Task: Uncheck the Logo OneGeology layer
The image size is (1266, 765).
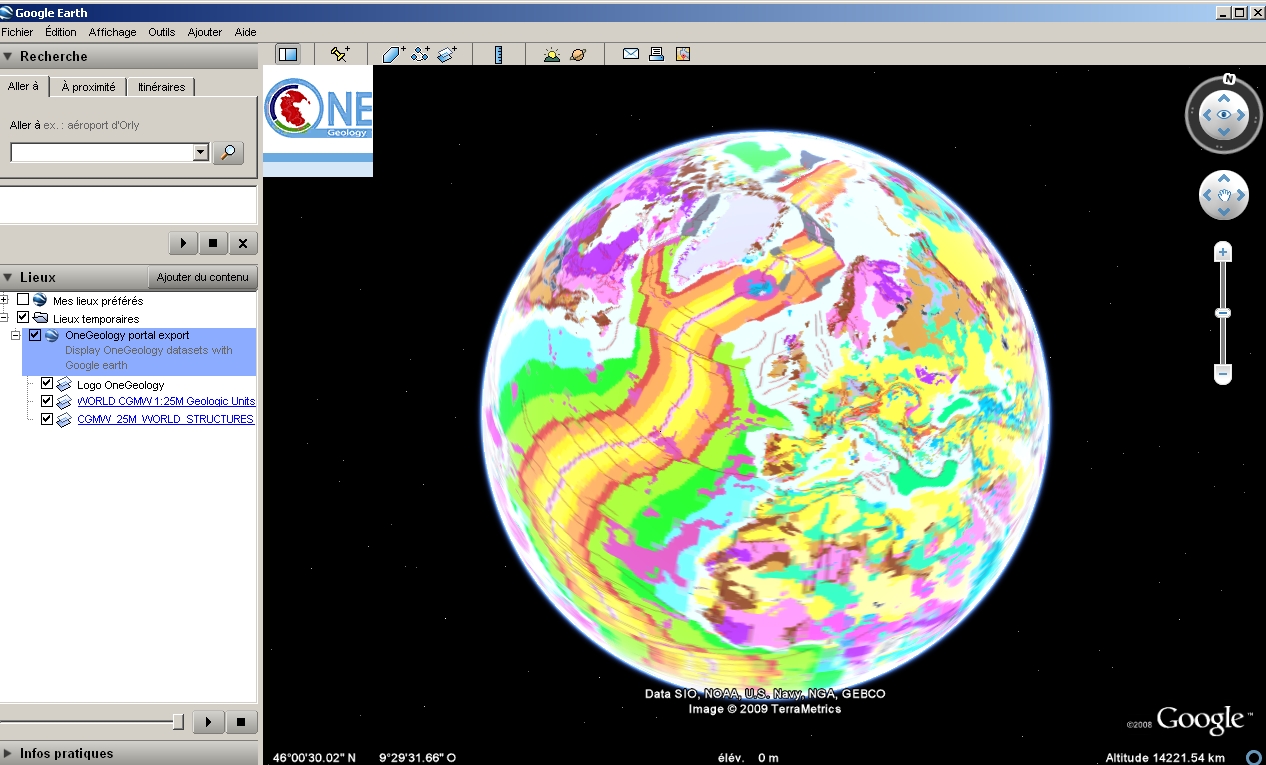Action: (x=46, y=384)
